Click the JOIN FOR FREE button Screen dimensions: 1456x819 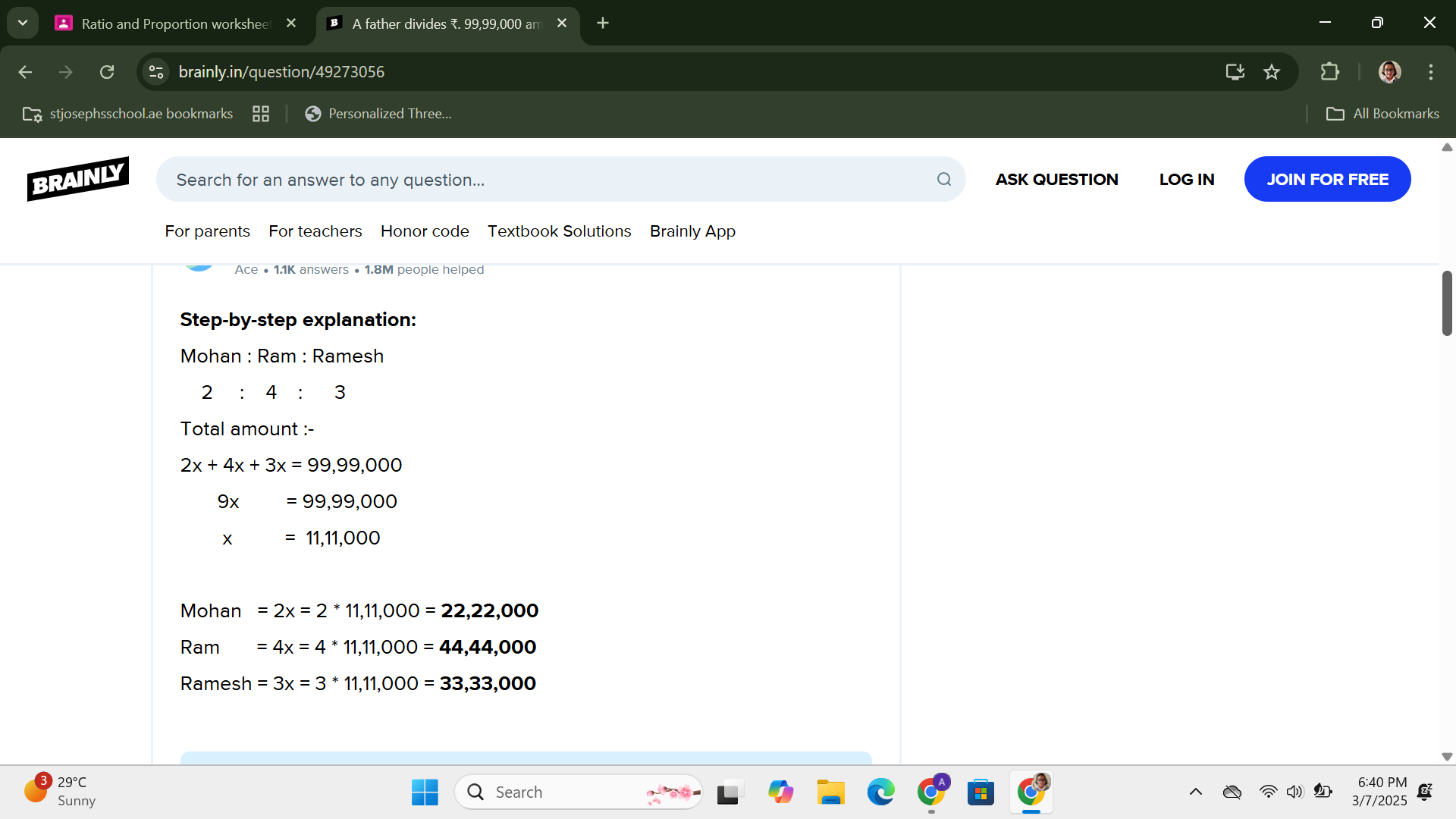click(x=1327, y=180)
